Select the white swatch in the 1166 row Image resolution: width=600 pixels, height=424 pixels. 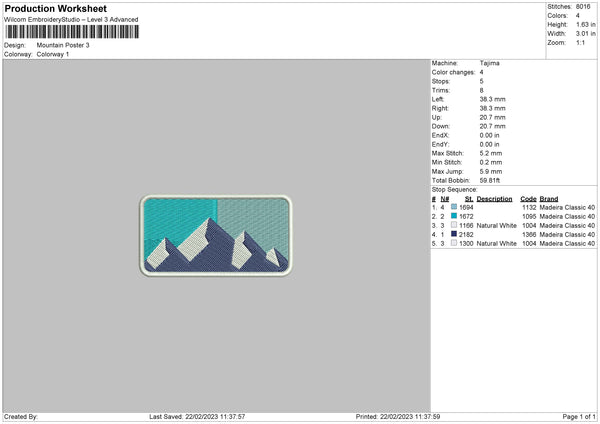tap(454, 225)
